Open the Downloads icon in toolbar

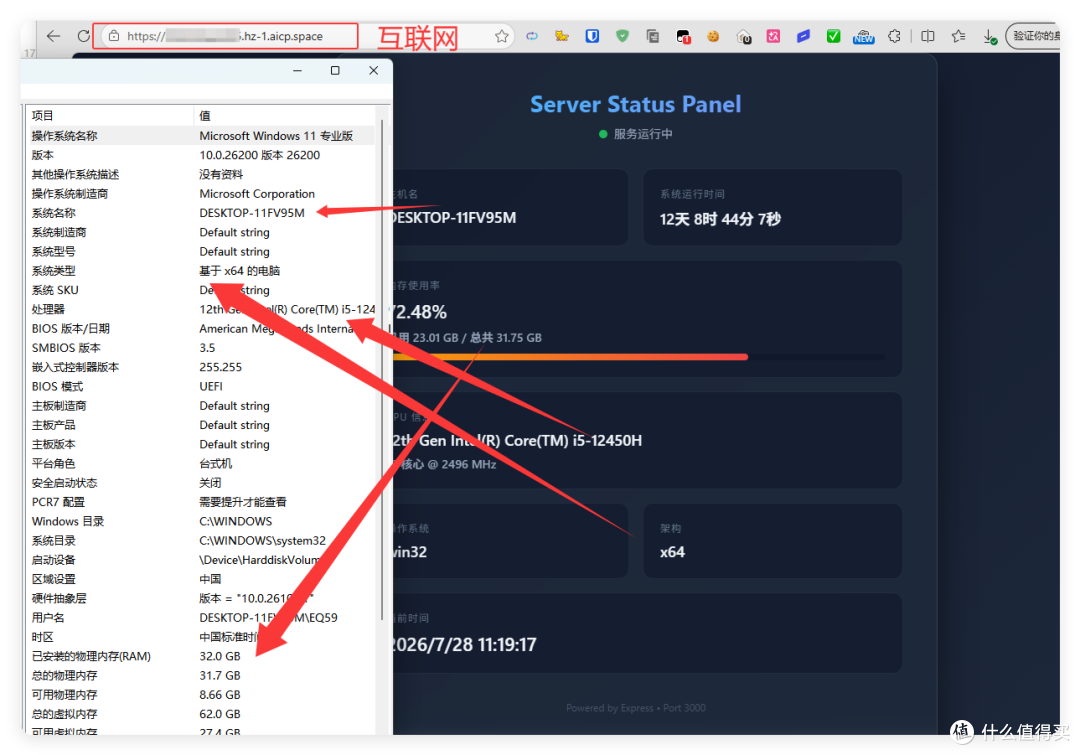[x=989, y=37]
